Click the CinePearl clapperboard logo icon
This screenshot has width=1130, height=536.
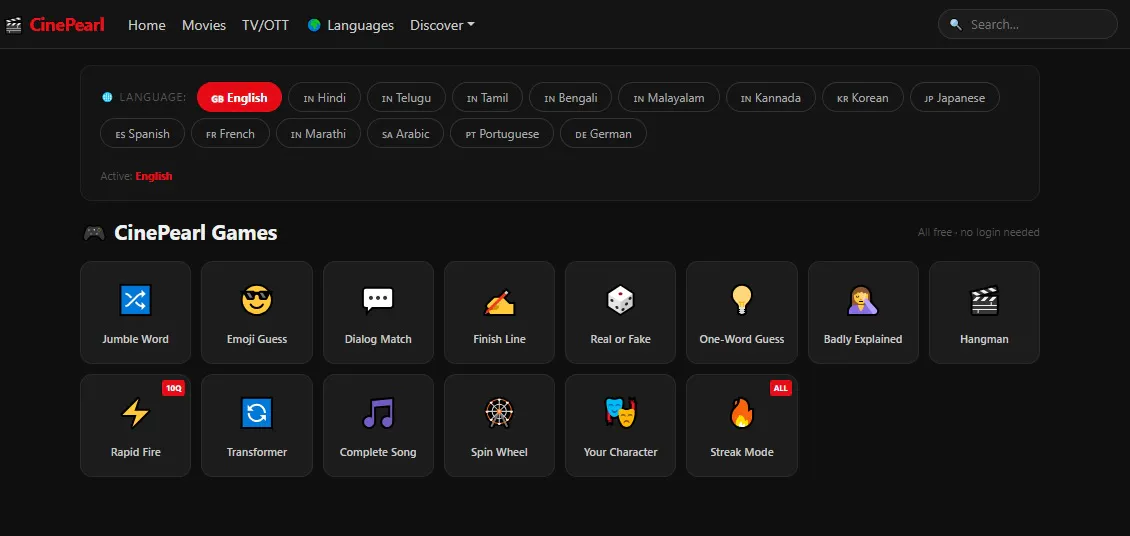tap(14, 25)
